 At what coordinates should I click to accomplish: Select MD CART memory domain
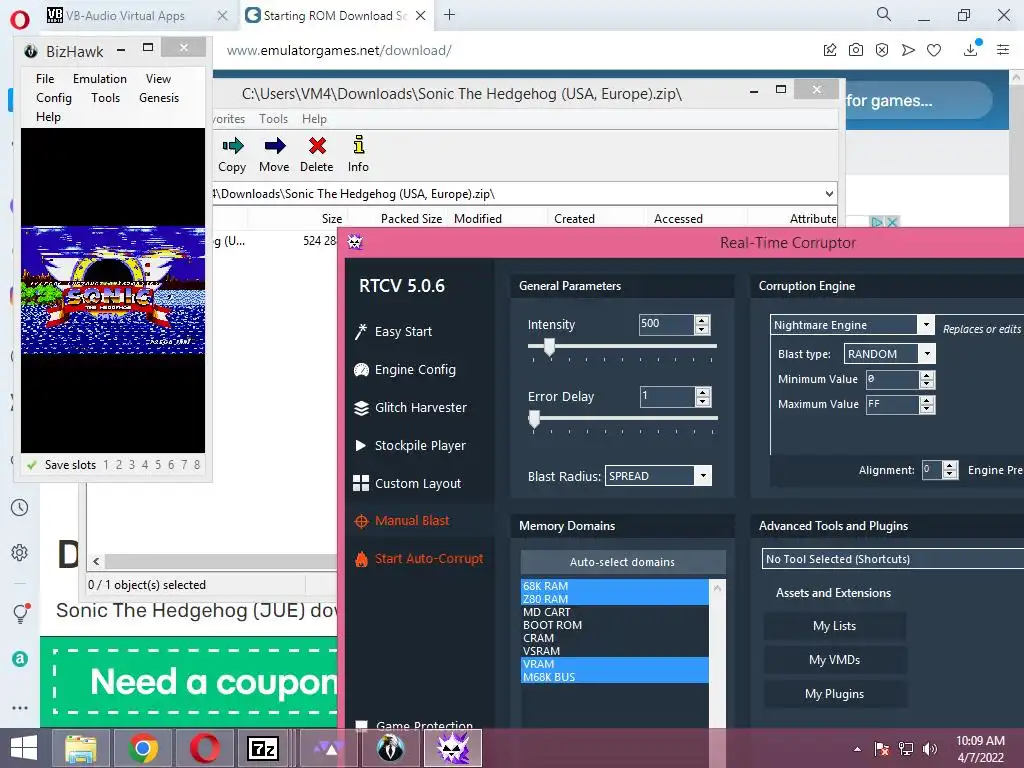coord(615,612)
